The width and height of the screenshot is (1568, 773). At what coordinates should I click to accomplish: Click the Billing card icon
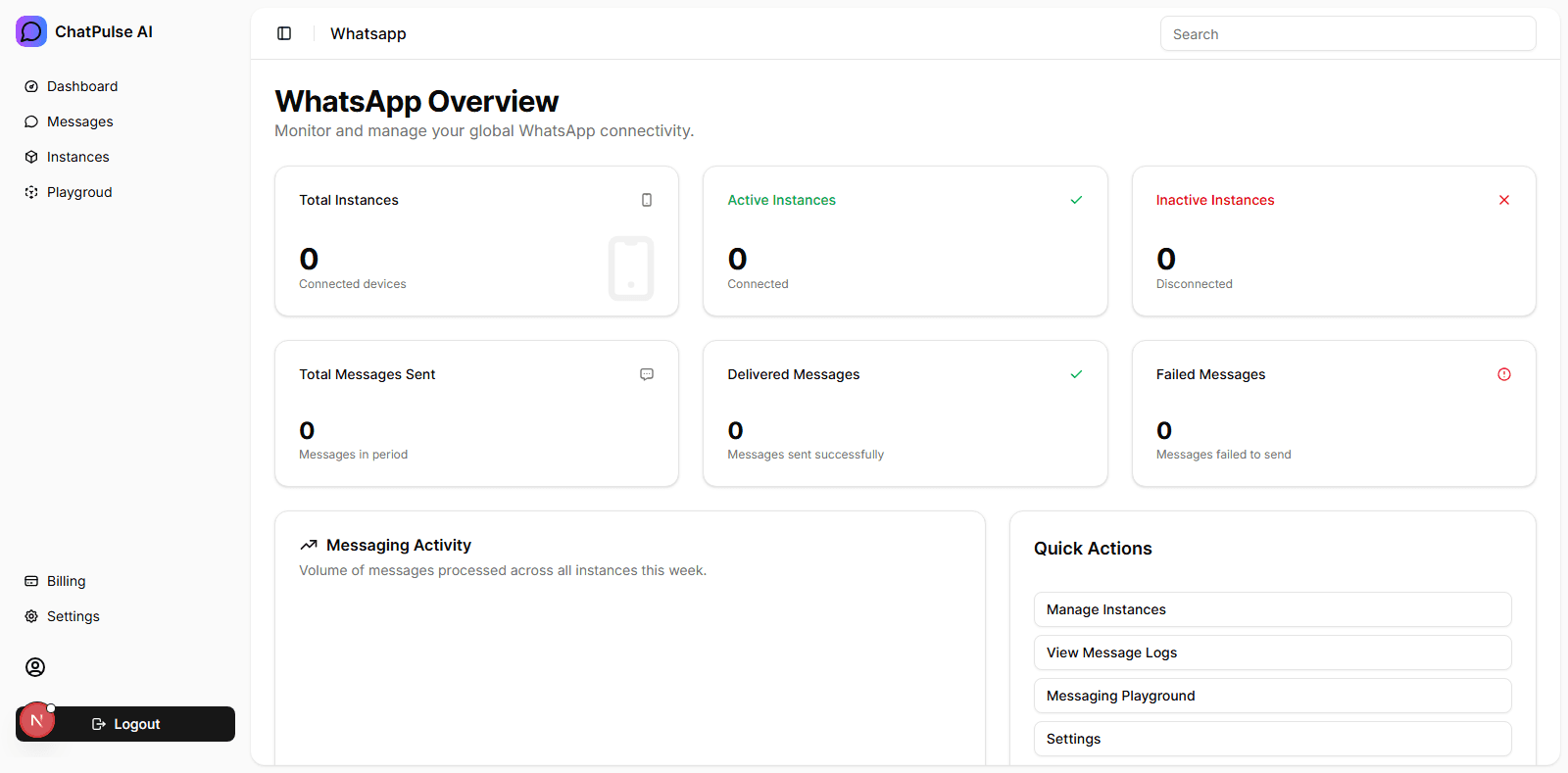(31, 581)
